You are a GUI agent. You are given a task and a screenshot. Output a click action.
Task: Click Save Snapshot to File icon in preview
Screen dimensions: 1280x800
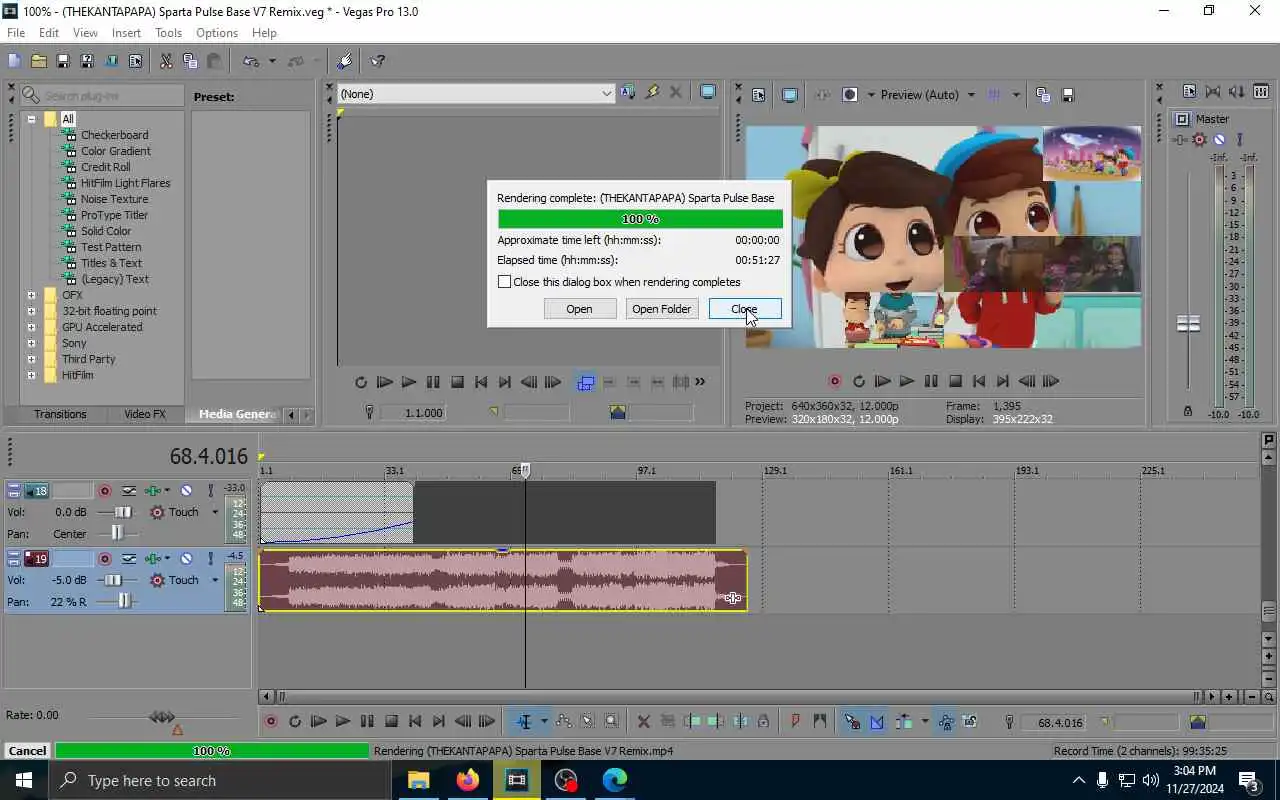click(1067, 95)
